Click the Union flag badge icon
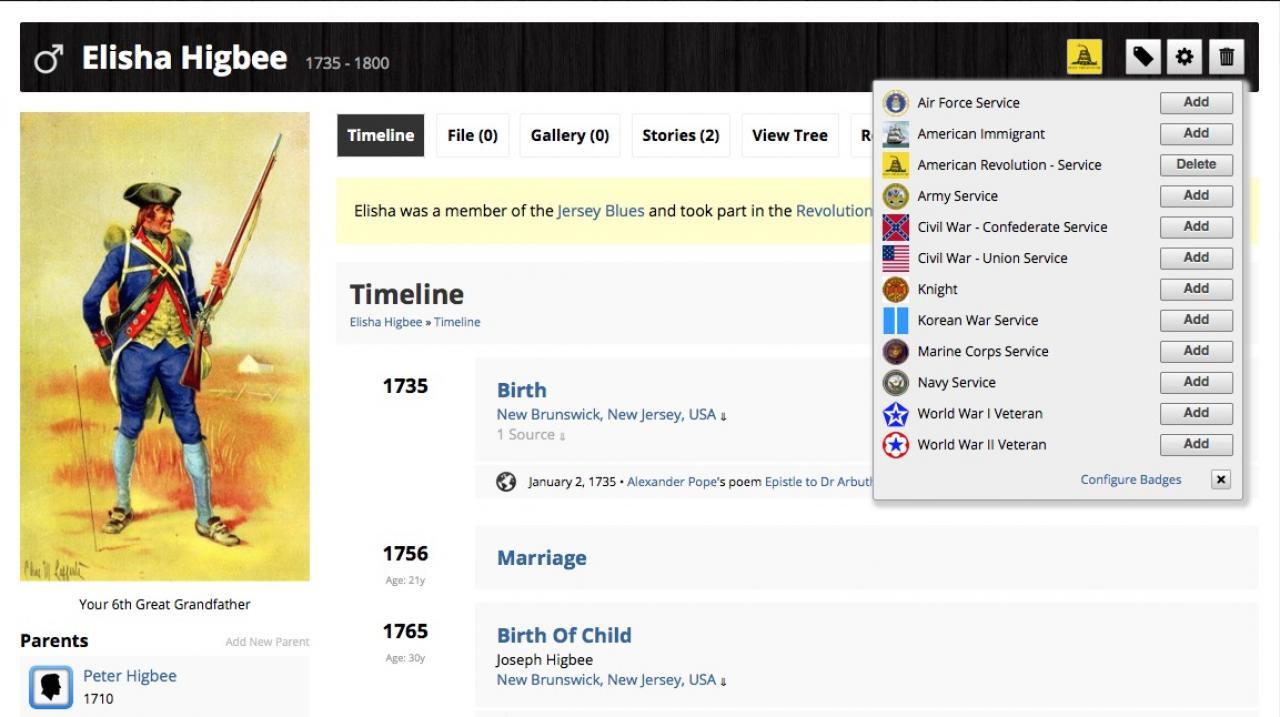 pyautogui.click(x=895, y=258)
